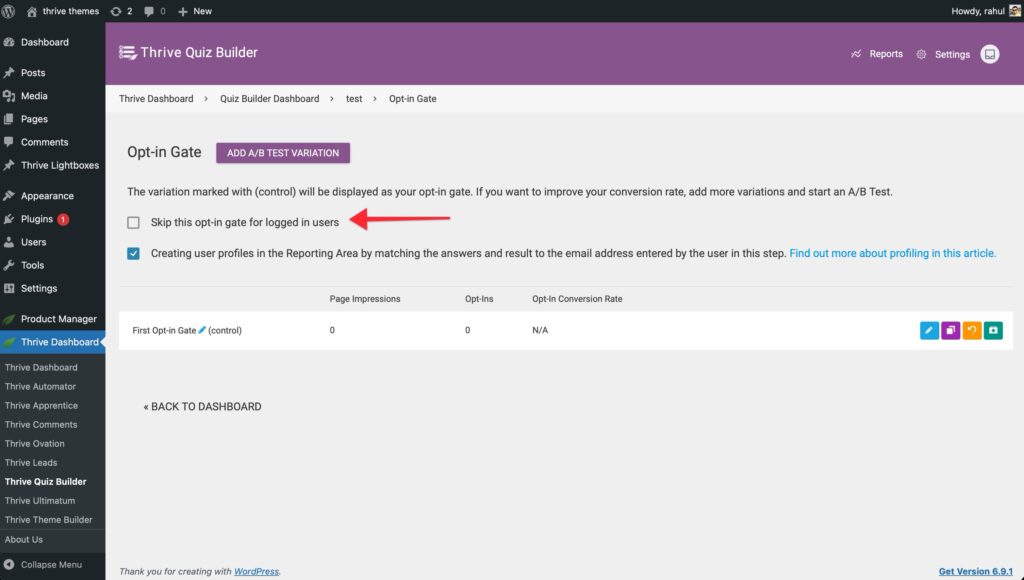Click the updates icon in admin bar
This screenshot has width=1024, height=580.
(x=122, y=11)
